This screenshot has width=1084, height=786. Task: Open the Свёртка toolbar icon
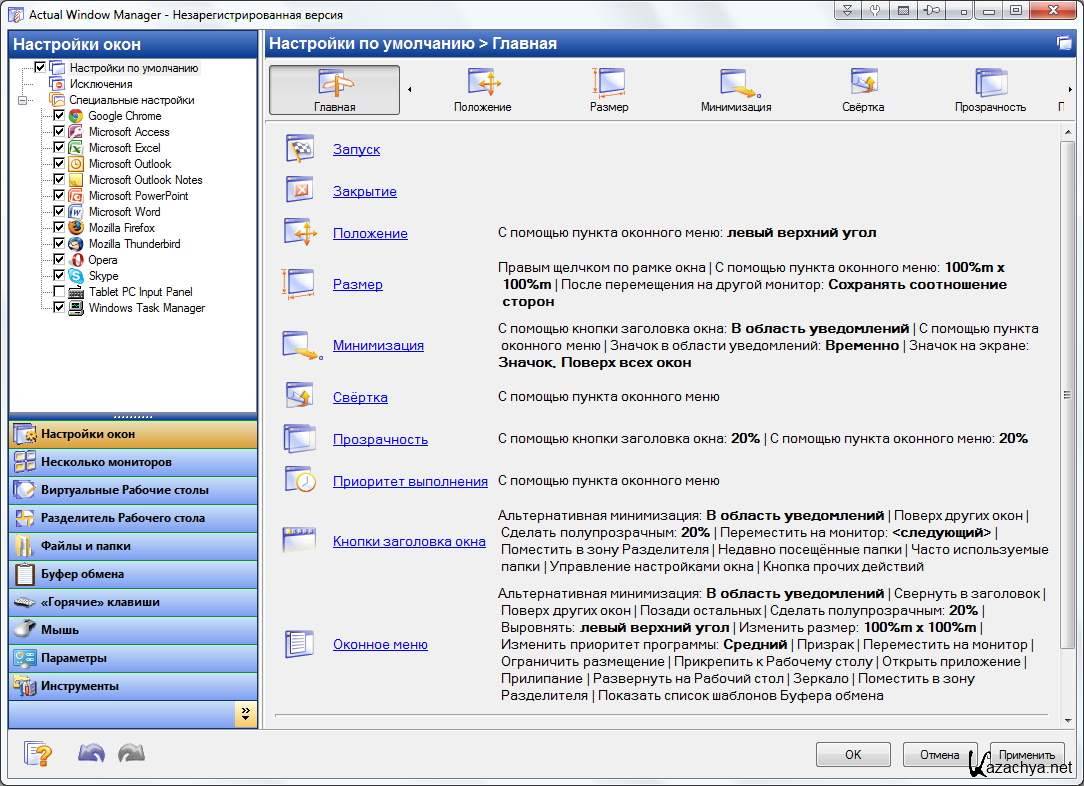(862, 84)
